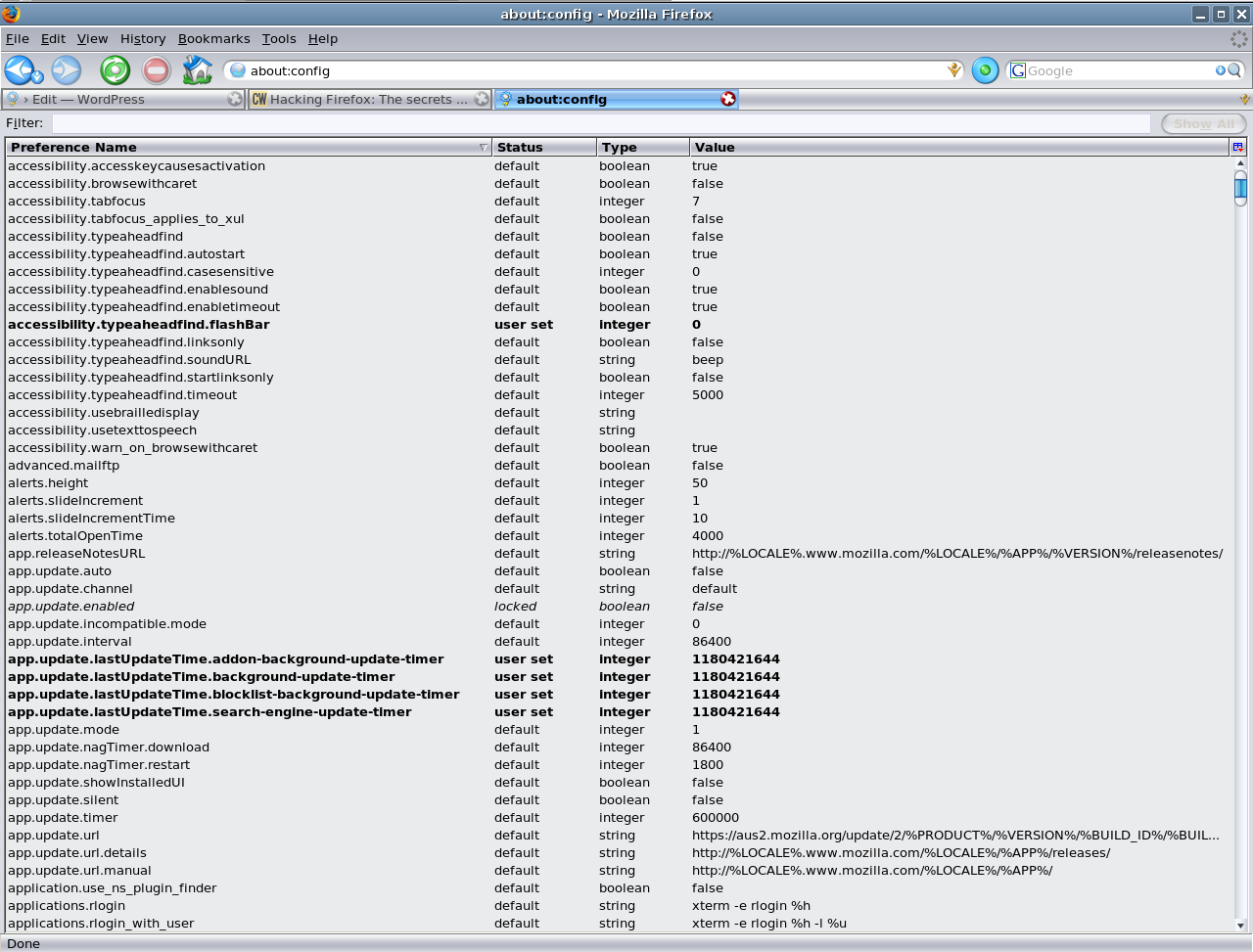
Task: Click inside the Filter text field
Action: (x=601, y=123)
